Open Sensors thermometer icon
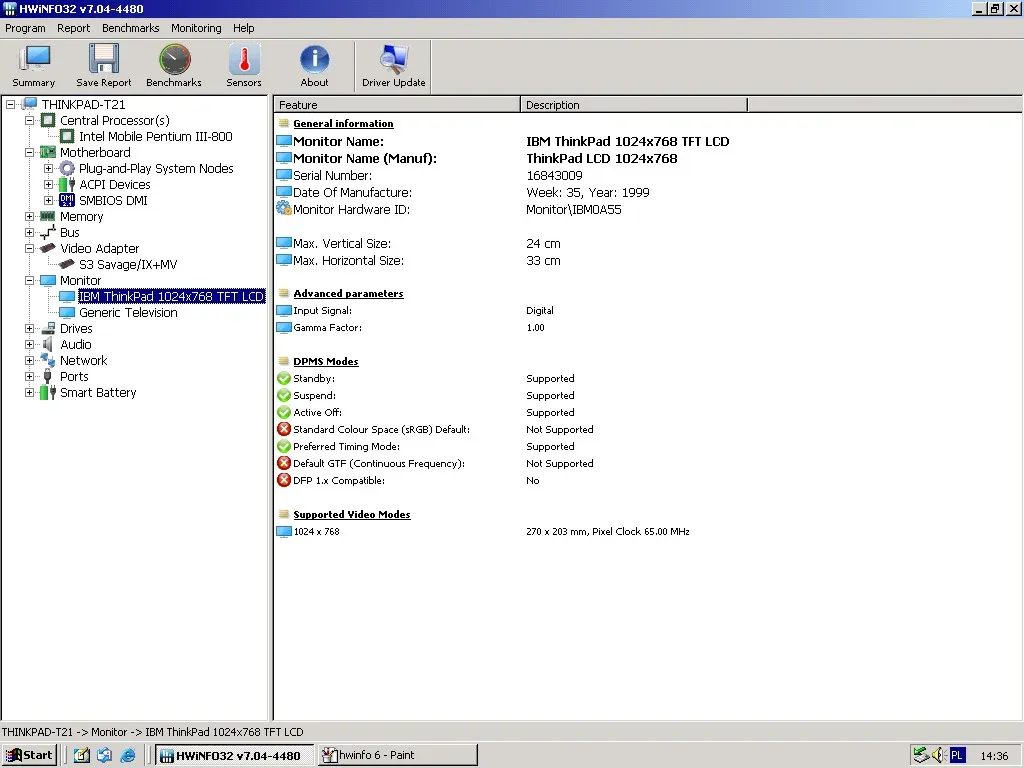Viewport: 1024px width, 768px height. (x=244, y=59)
